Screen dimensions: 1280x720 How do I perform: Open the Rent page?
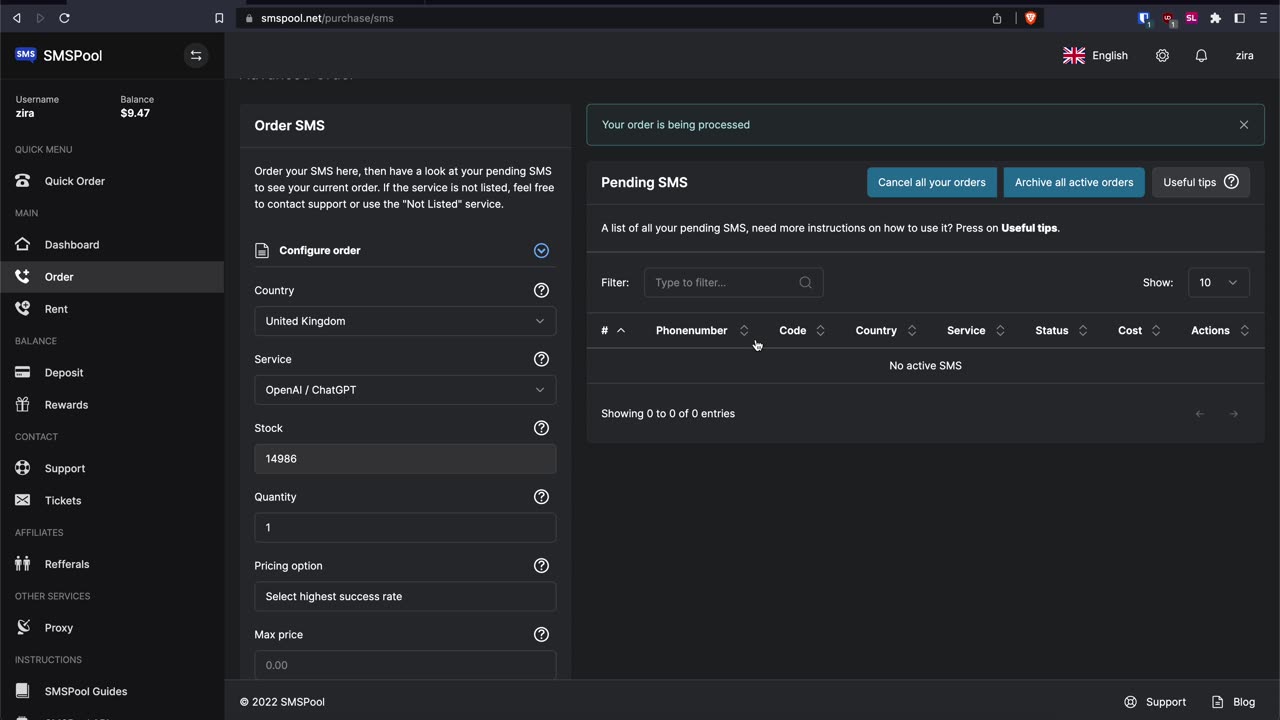point(56,309)
